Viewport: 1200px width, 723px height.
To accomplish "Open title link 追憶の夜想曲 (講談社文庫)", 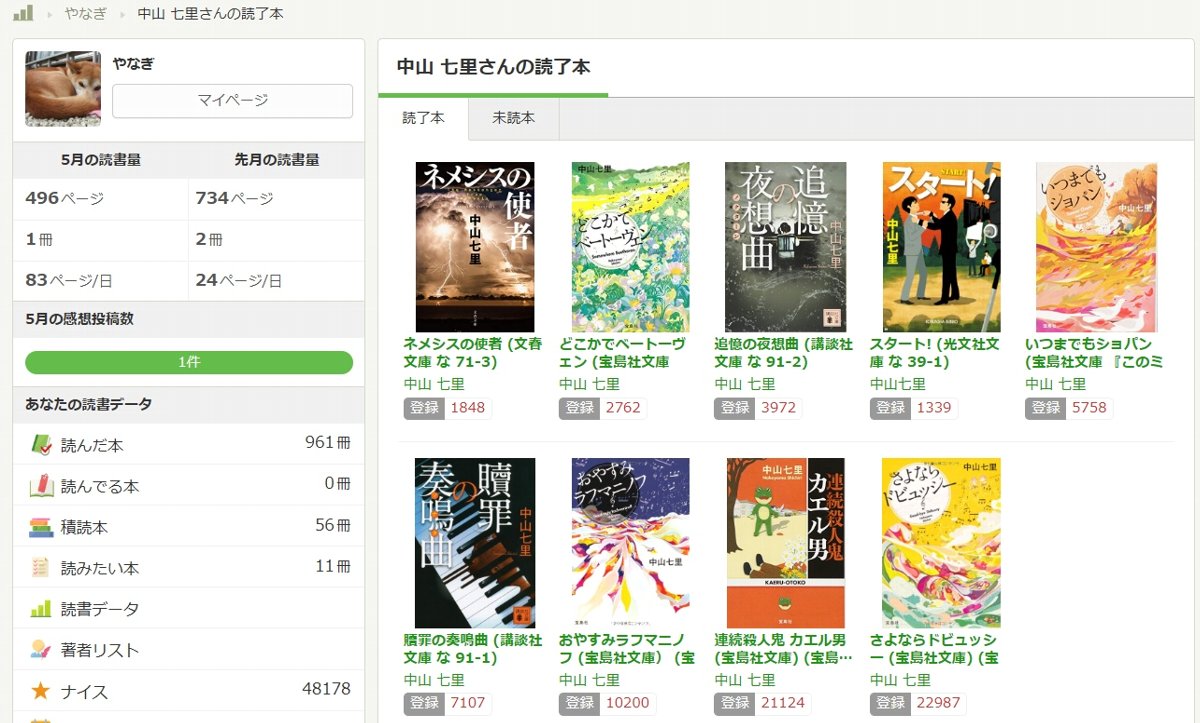I will tap(784, 353).
